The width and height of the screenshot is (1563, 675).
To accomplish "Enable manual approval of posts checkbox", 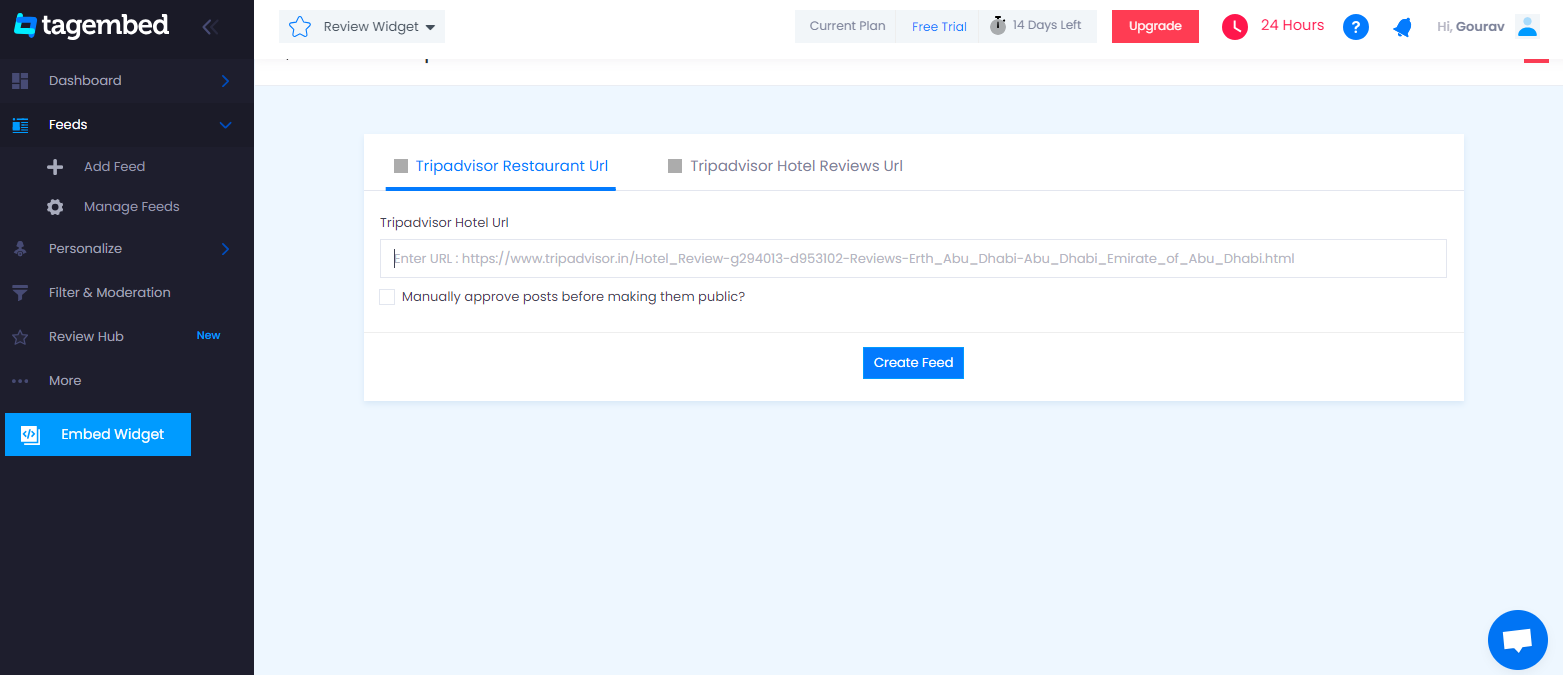I will (387, 297).
